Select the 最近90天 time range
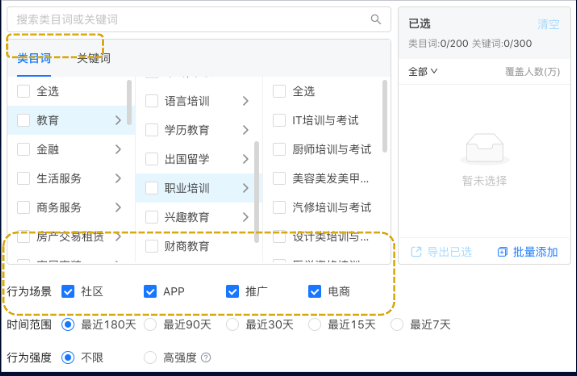 coord(150,324)
